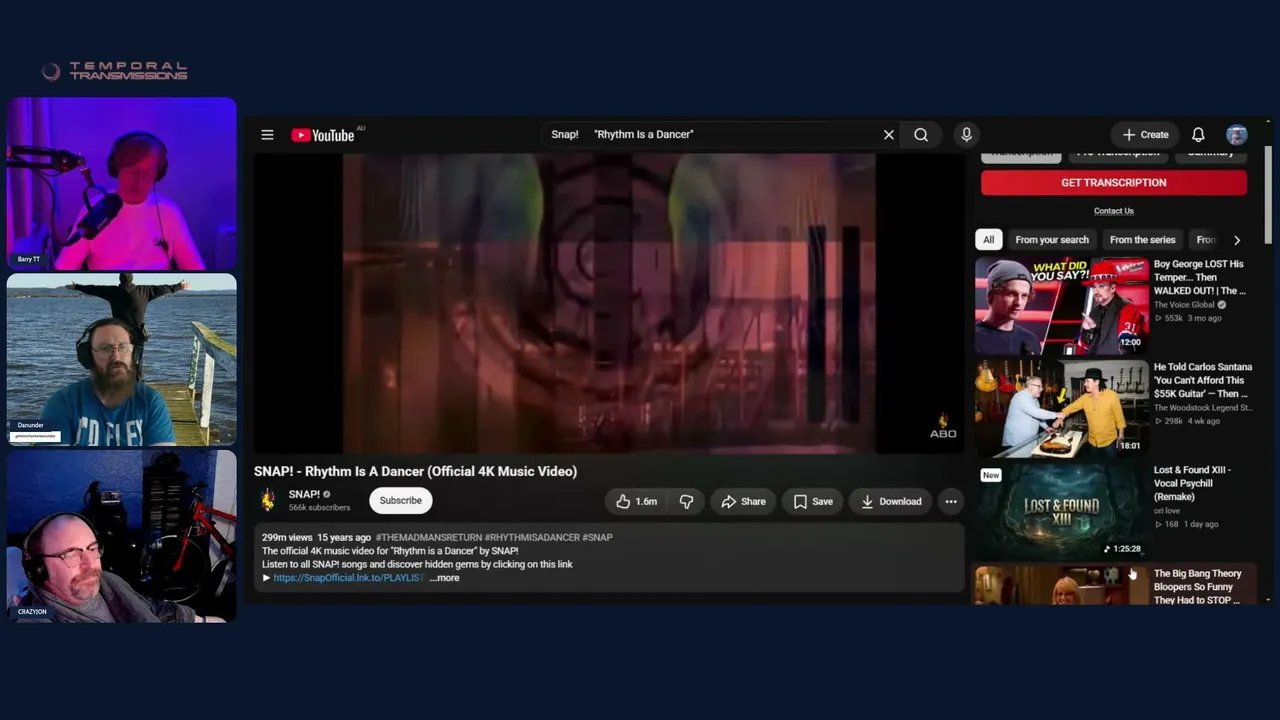Share the Rhythm Is A Dancer video
1280x720 pixels.
tap(743, 502)
